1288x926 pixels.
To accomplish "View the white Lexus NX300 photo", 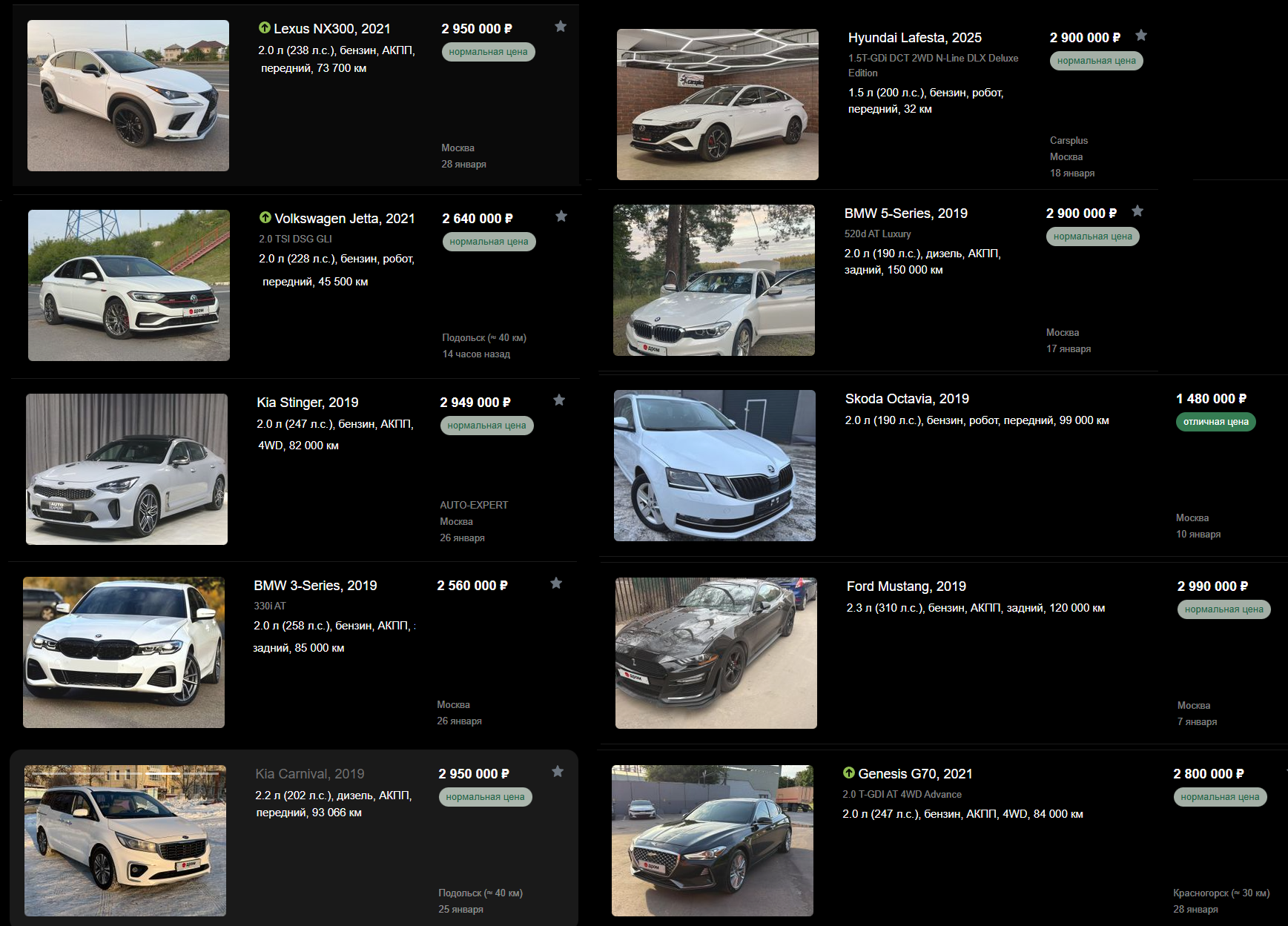I will click(128, 96).
